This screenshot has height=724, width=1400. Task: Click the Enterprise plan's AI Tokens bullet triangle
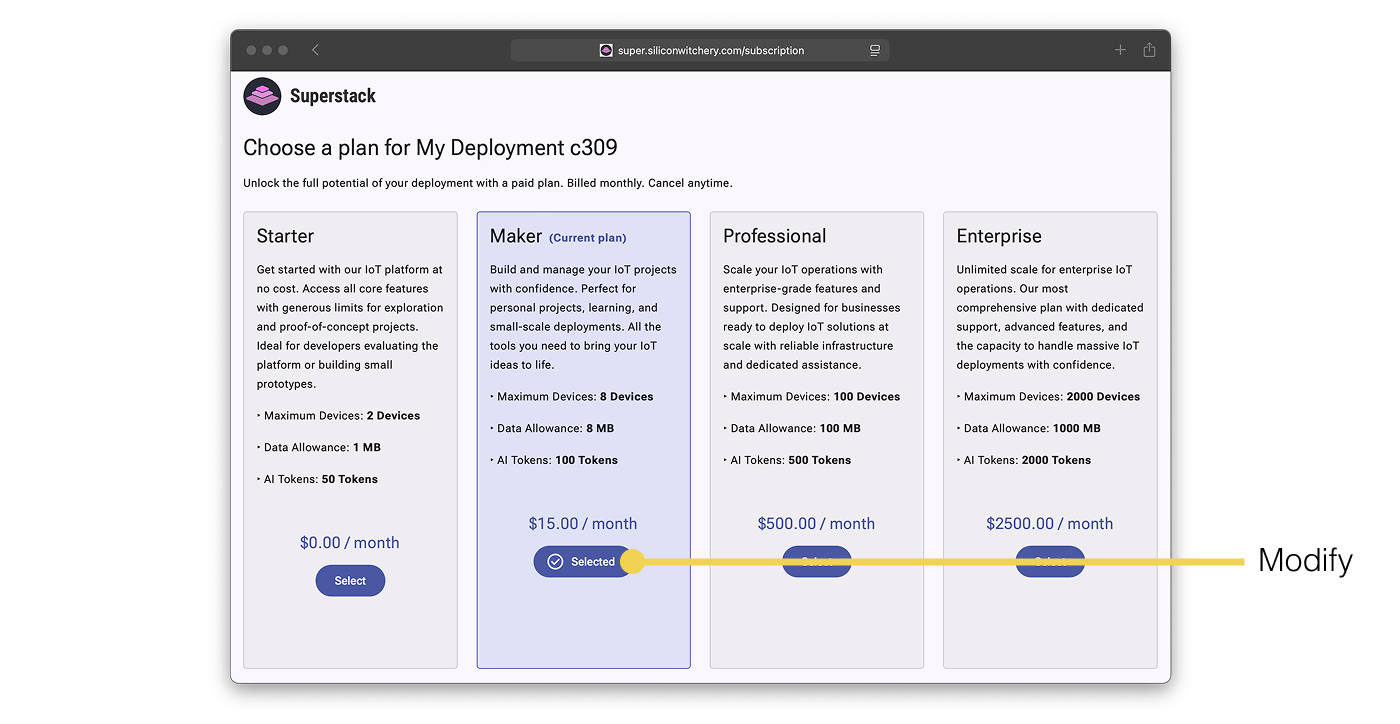click(x=959, y=460)
